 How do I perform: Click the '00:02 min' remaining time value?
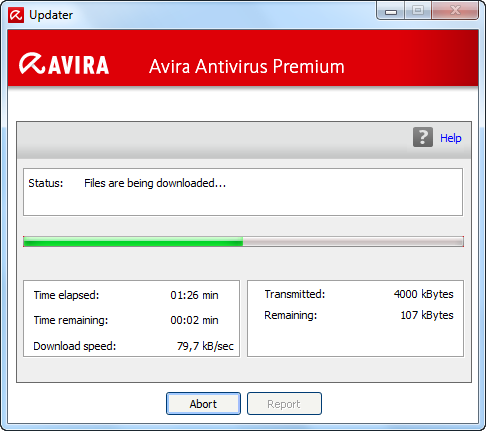tap(194, 320)
